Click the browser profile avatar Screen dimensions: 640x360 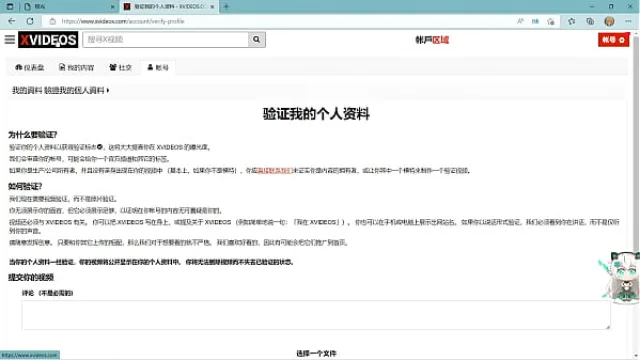[x=609, y=21]
